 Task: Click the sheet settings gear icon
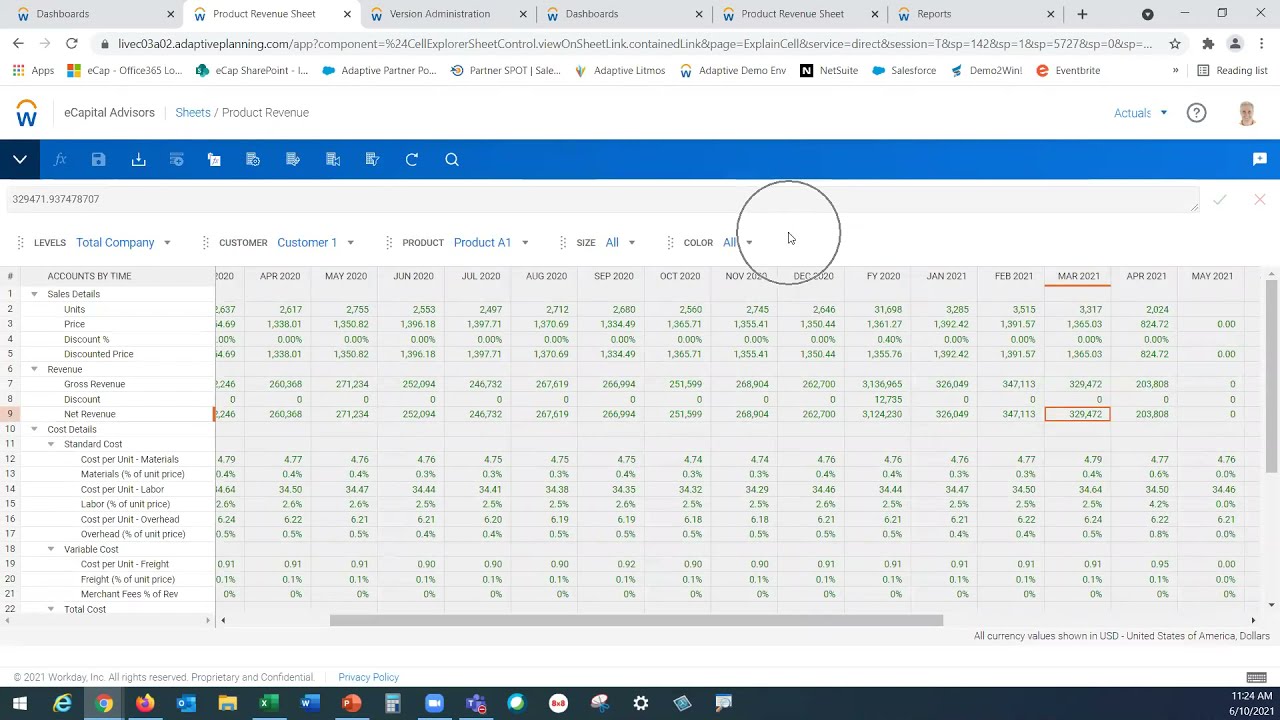(253, 159)
